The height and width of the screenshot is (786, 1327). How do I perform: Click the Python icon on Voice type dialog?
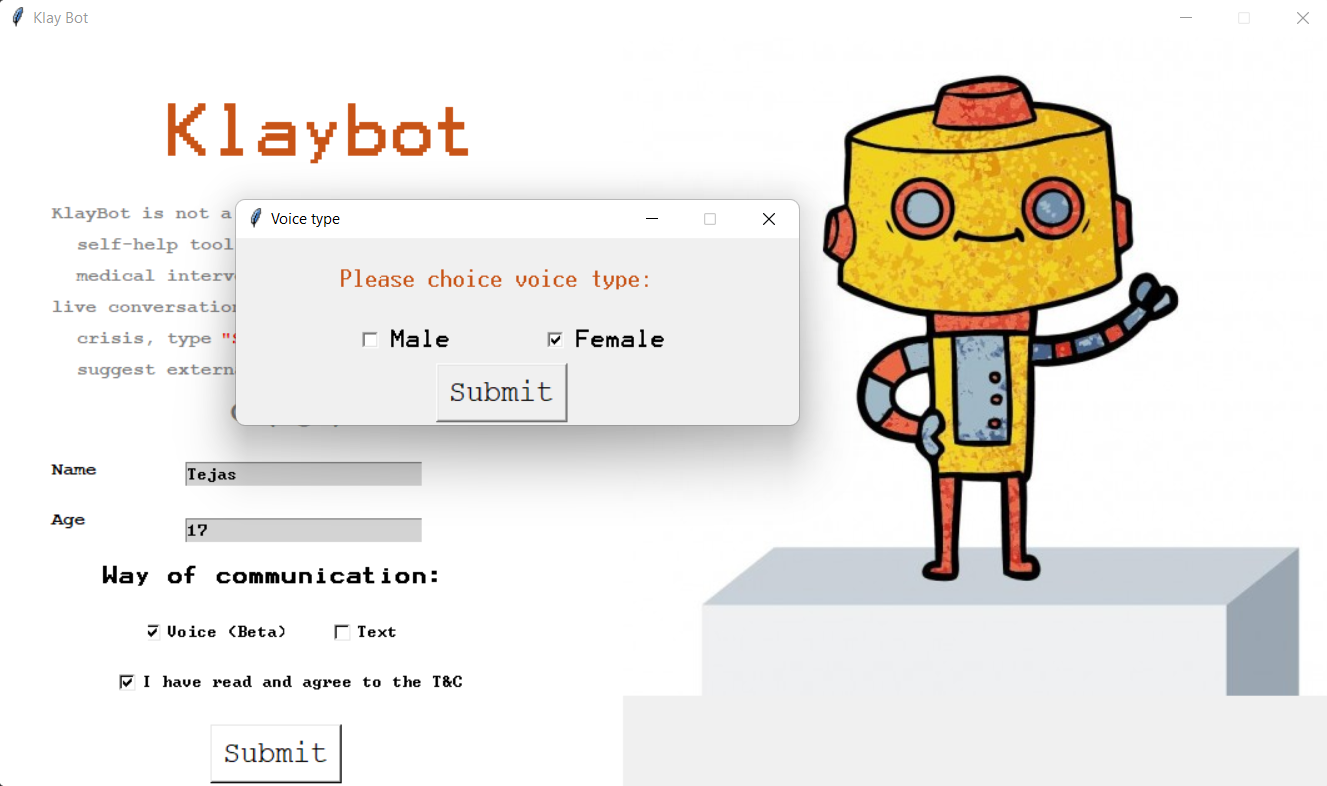[256, 218]
